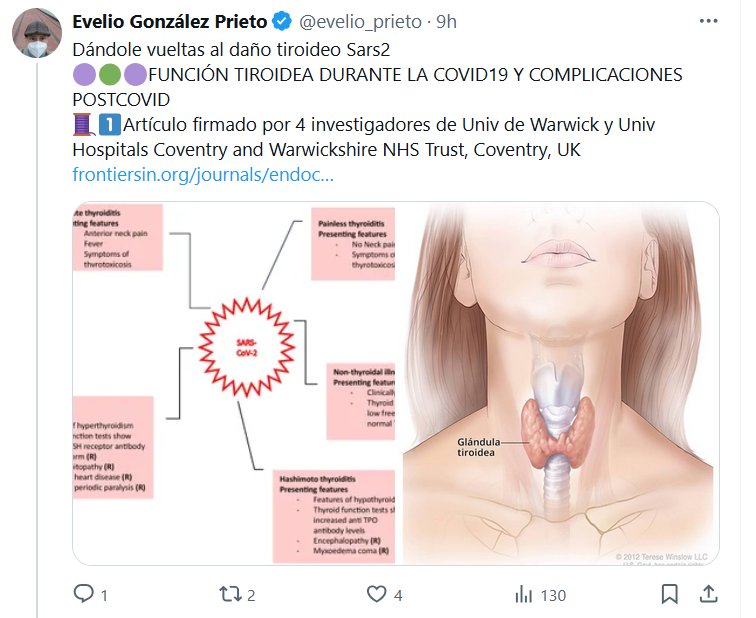This screenshot has height=618, width=756.
Task: Open the reply comment icon
Action: tap(83, 593)
